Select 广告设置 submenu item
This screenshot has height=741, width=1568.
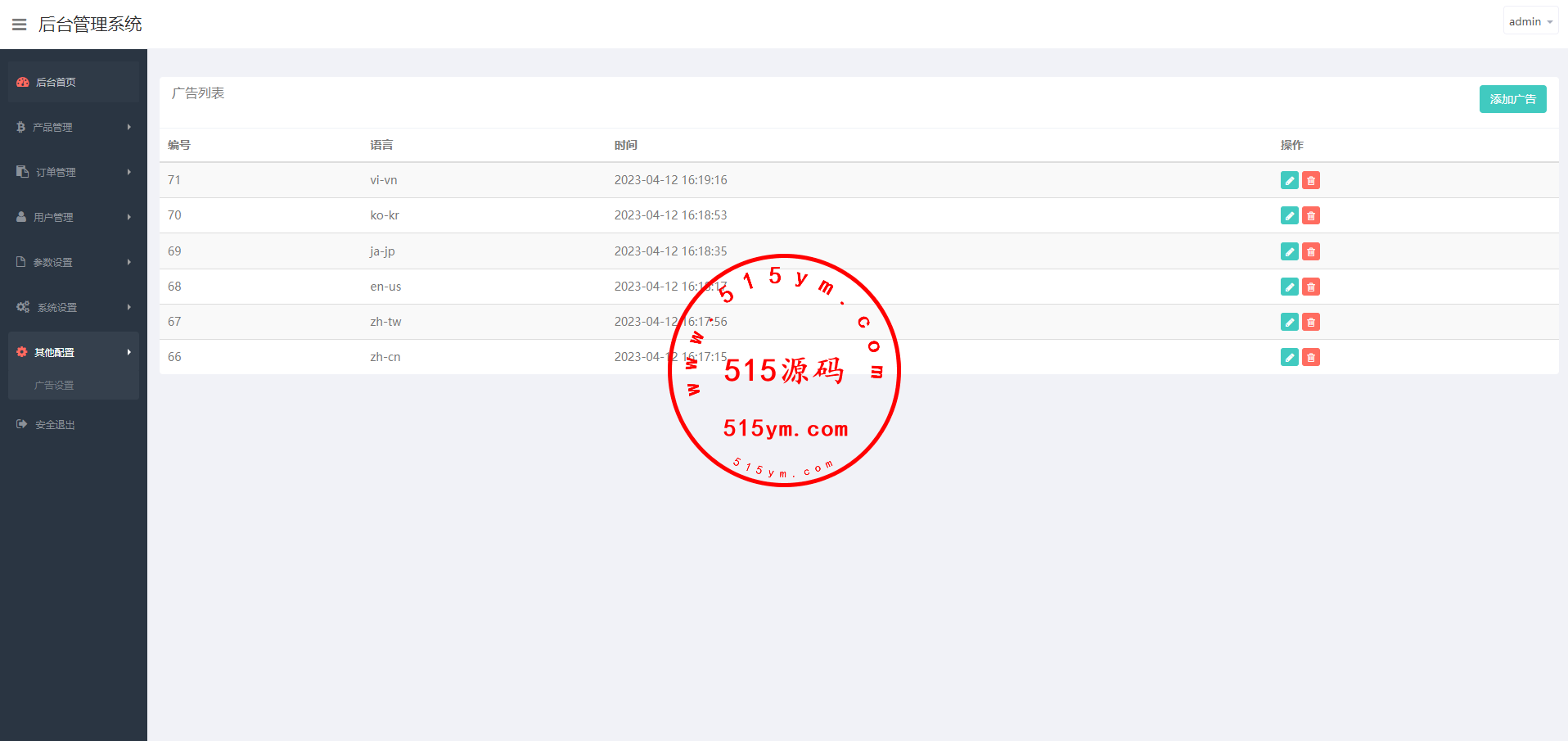(x=54, y=385)
